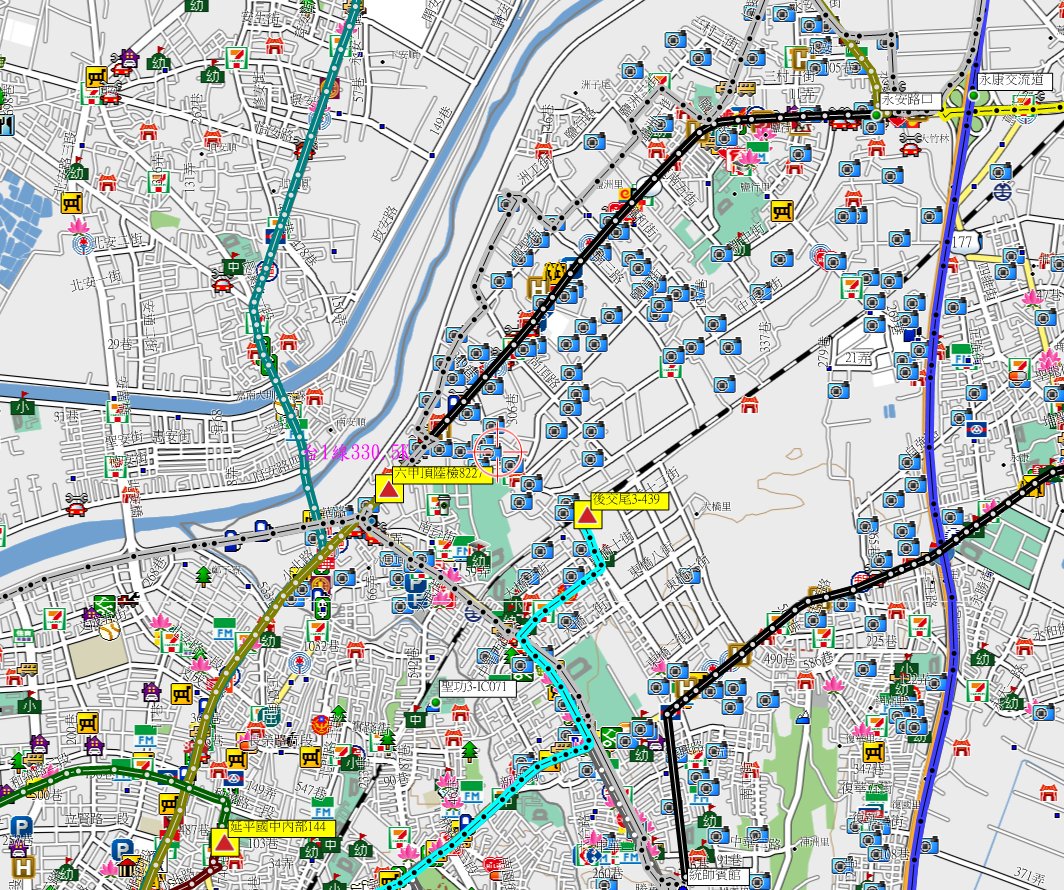Click the magenta 台1線330.5K text
The width and height of the screenshot is (1064, 890).
pos(357,454)
